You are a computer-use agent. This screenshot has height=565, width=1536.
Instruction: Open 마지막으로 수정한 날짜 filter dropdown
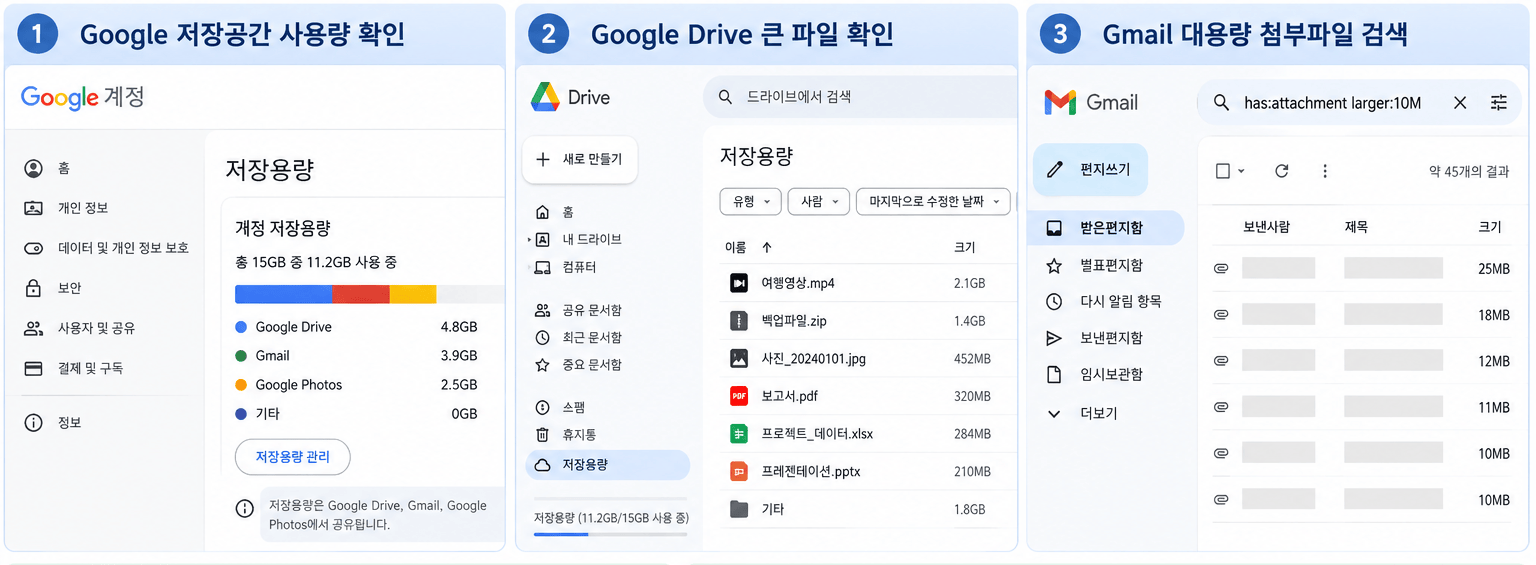[933, 201]
